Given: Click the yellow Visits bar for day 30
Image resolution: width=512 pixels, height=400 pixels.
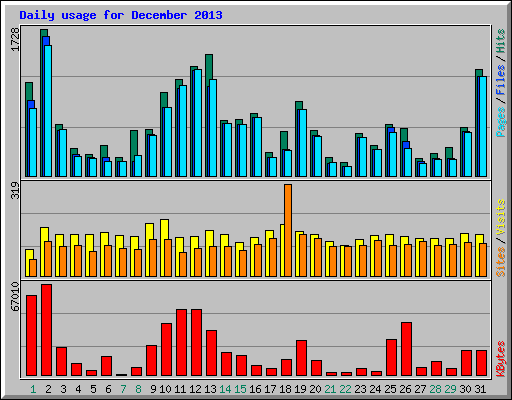Looking at the screenshot, I should (463, 255).
